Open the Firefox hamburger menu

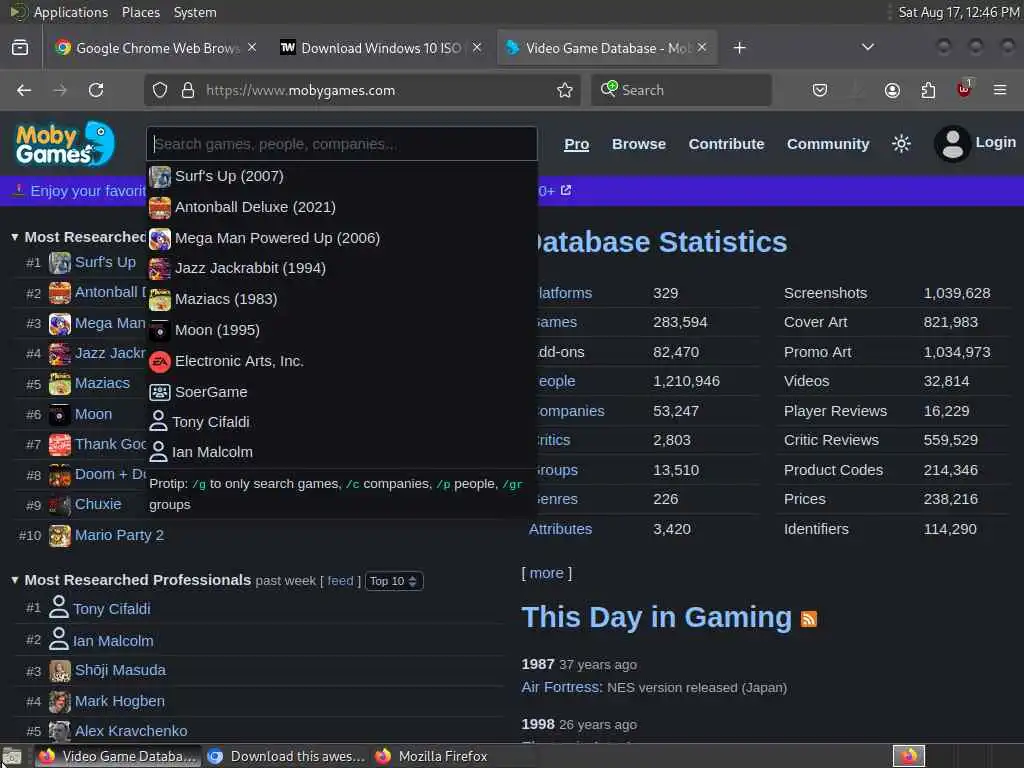click(x=1000, y=90)
